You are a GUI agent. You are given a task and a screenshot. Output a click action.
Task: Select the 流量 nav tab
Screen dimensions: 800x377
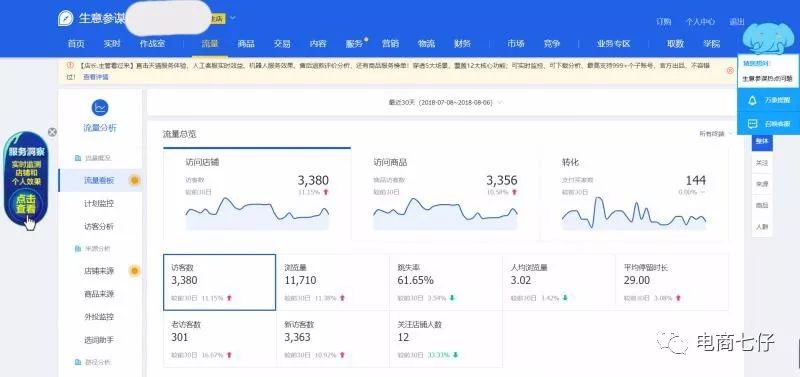[210, 44]
